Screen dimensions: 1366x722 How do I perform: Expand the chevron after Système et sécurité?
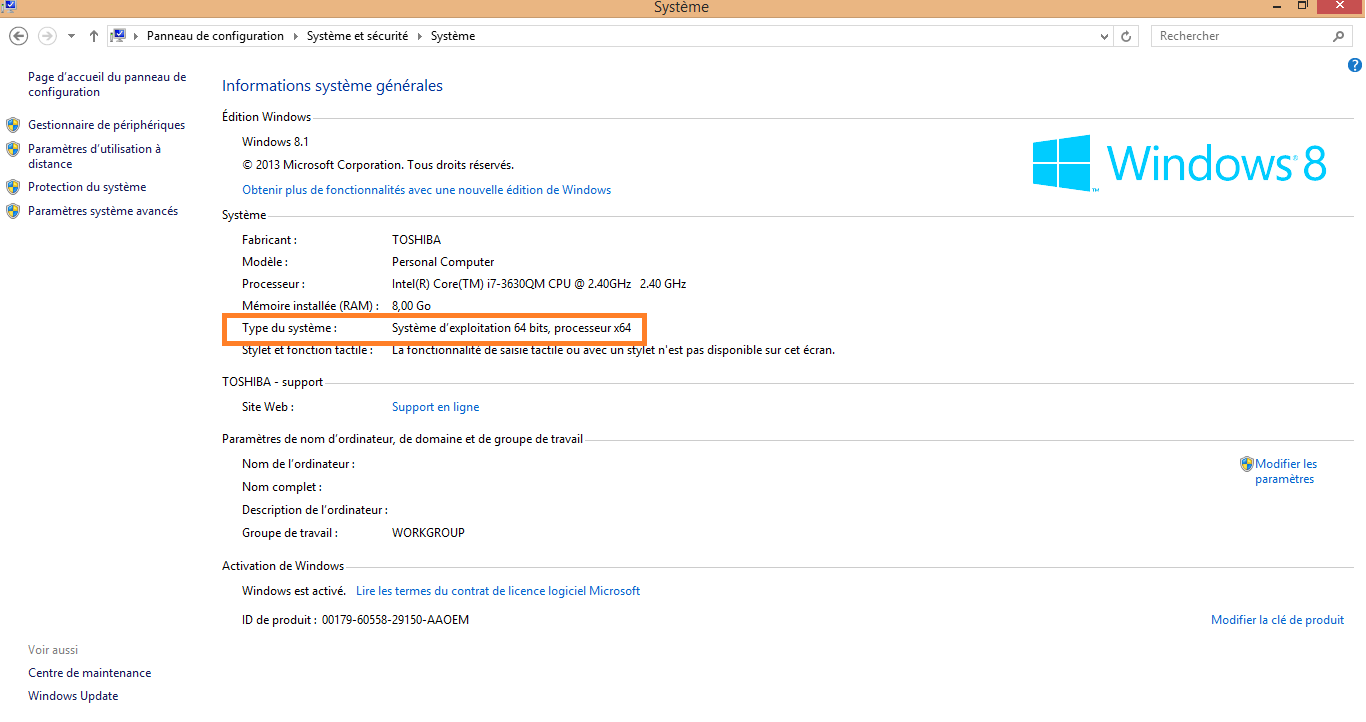tap(419, 36)
